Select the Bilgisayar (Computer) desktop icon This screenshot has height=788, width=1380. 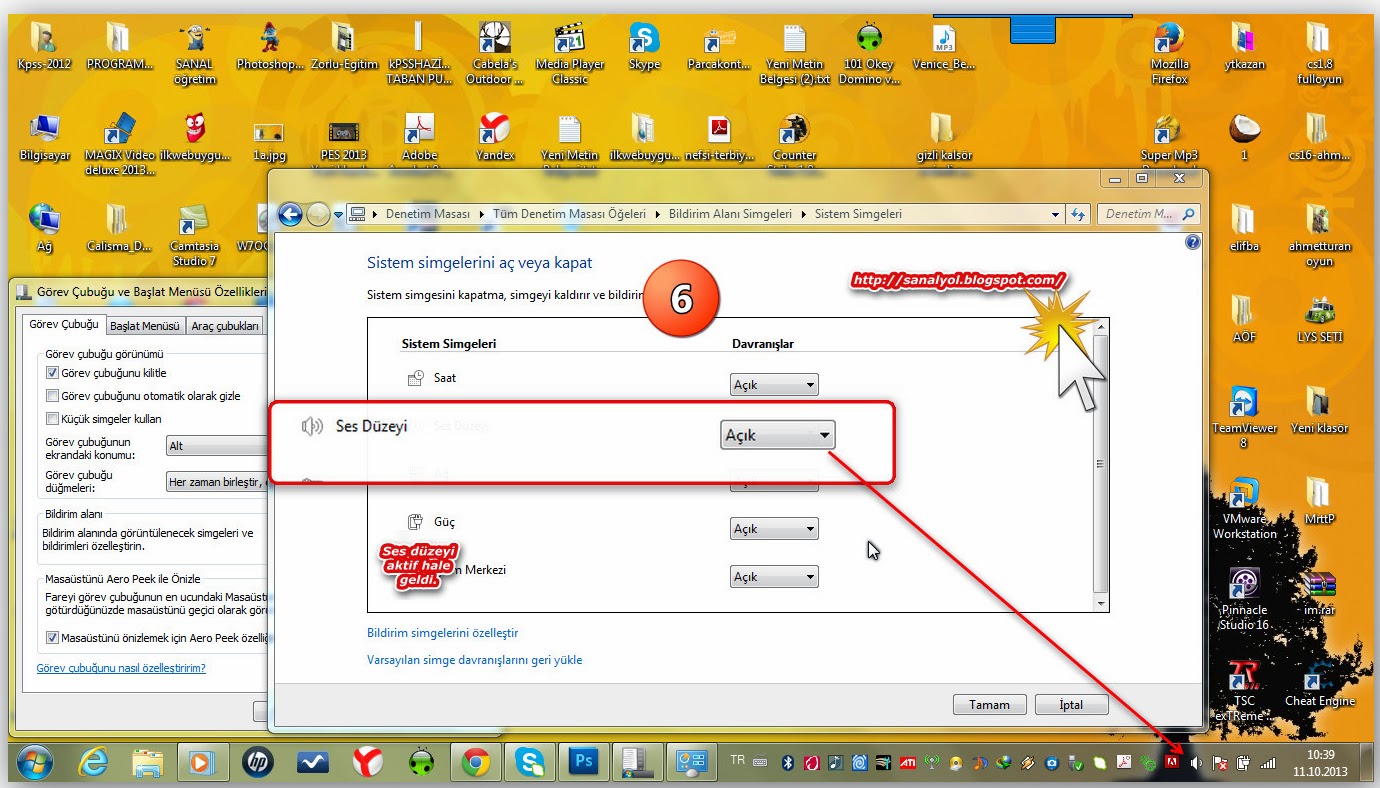click(45, 138)
